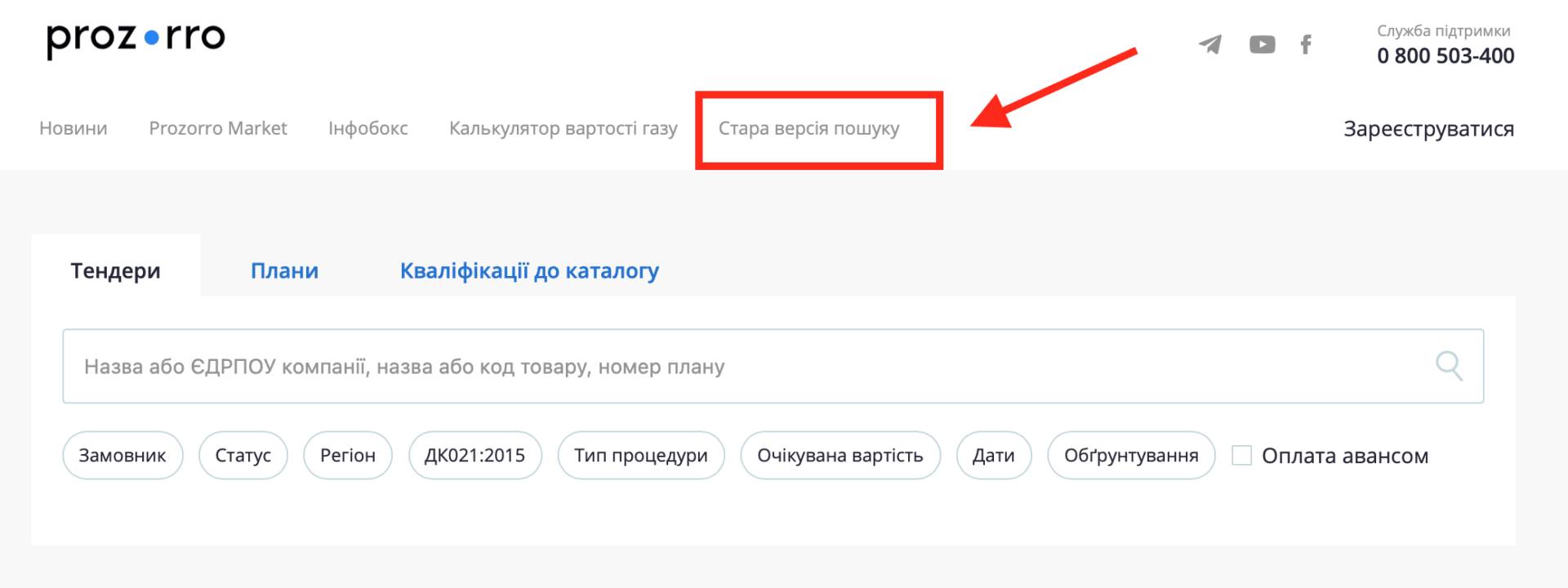Viewport: 1568px width, 588px height.
Task: Select the Тендери tab
Action: [x=115, y=270]
